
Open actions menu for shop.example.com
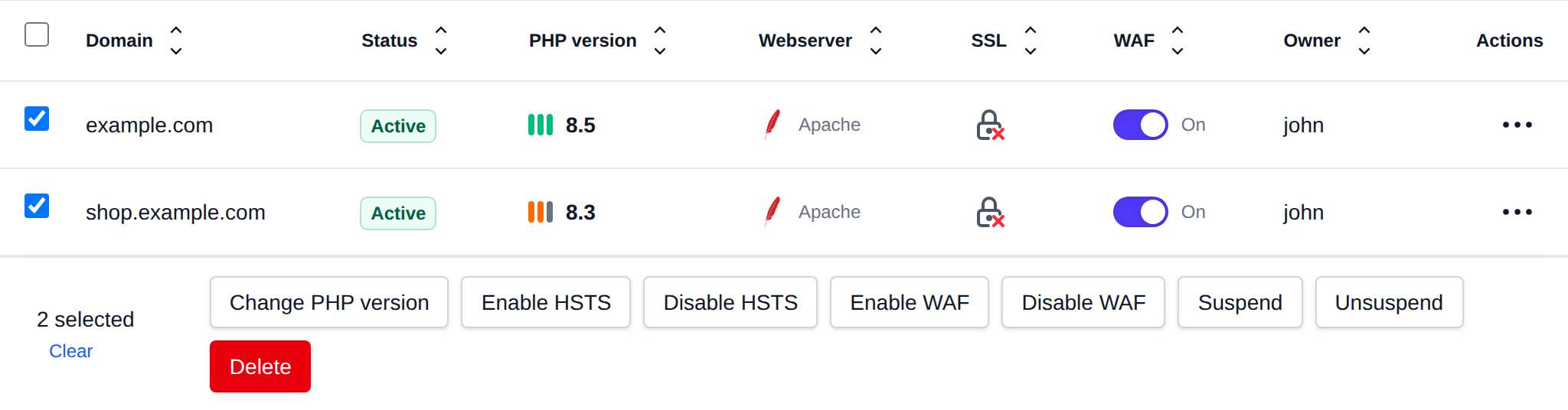click(x=1517, y=212)
